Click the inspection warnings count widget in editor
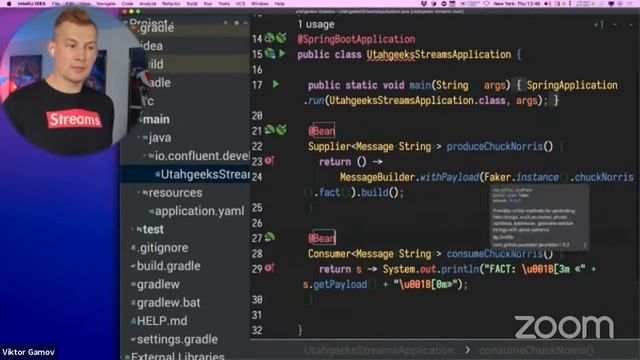The width and height of the screenshot is (640, 360). tap(599, 25)
